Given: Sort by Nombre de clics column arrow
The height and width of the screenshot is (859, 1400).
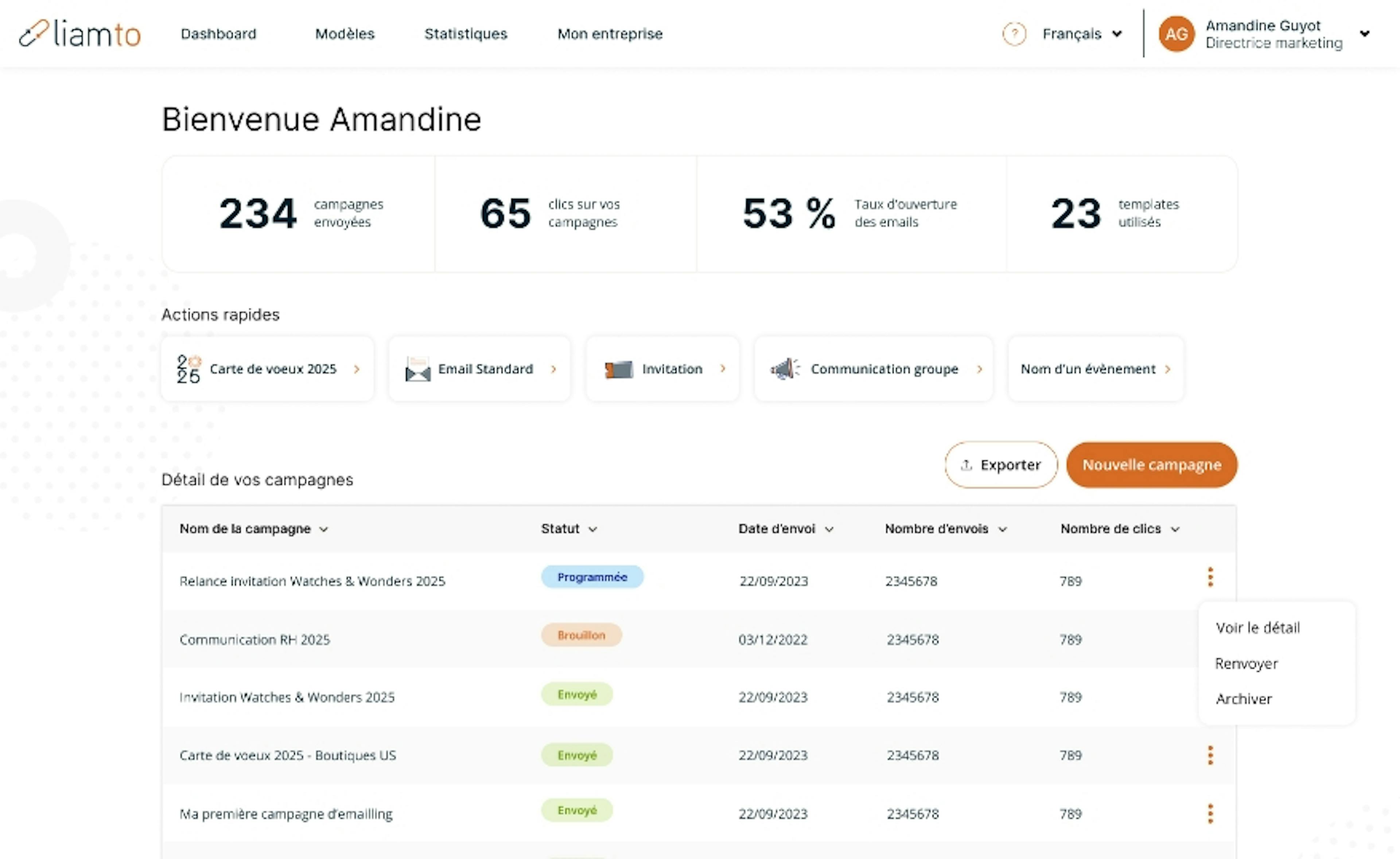Looking at the screenshot, I should click(x=1175, y=529).
